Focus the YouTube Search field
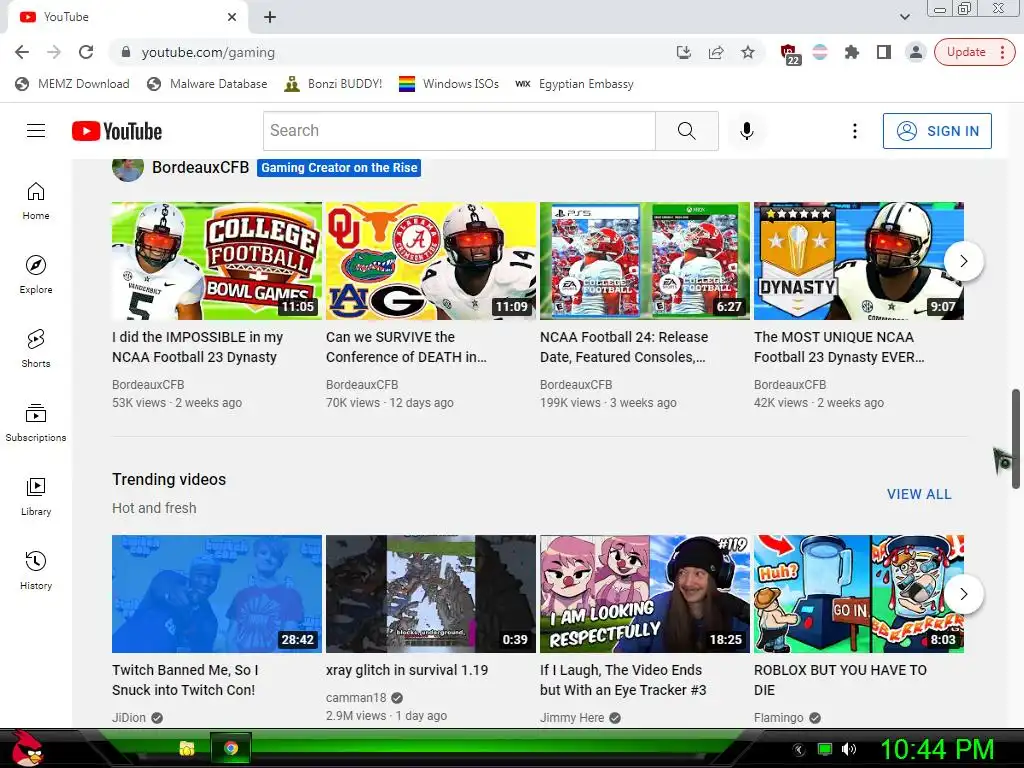The height and width of the screenshot is (768, 1024). 459,131
